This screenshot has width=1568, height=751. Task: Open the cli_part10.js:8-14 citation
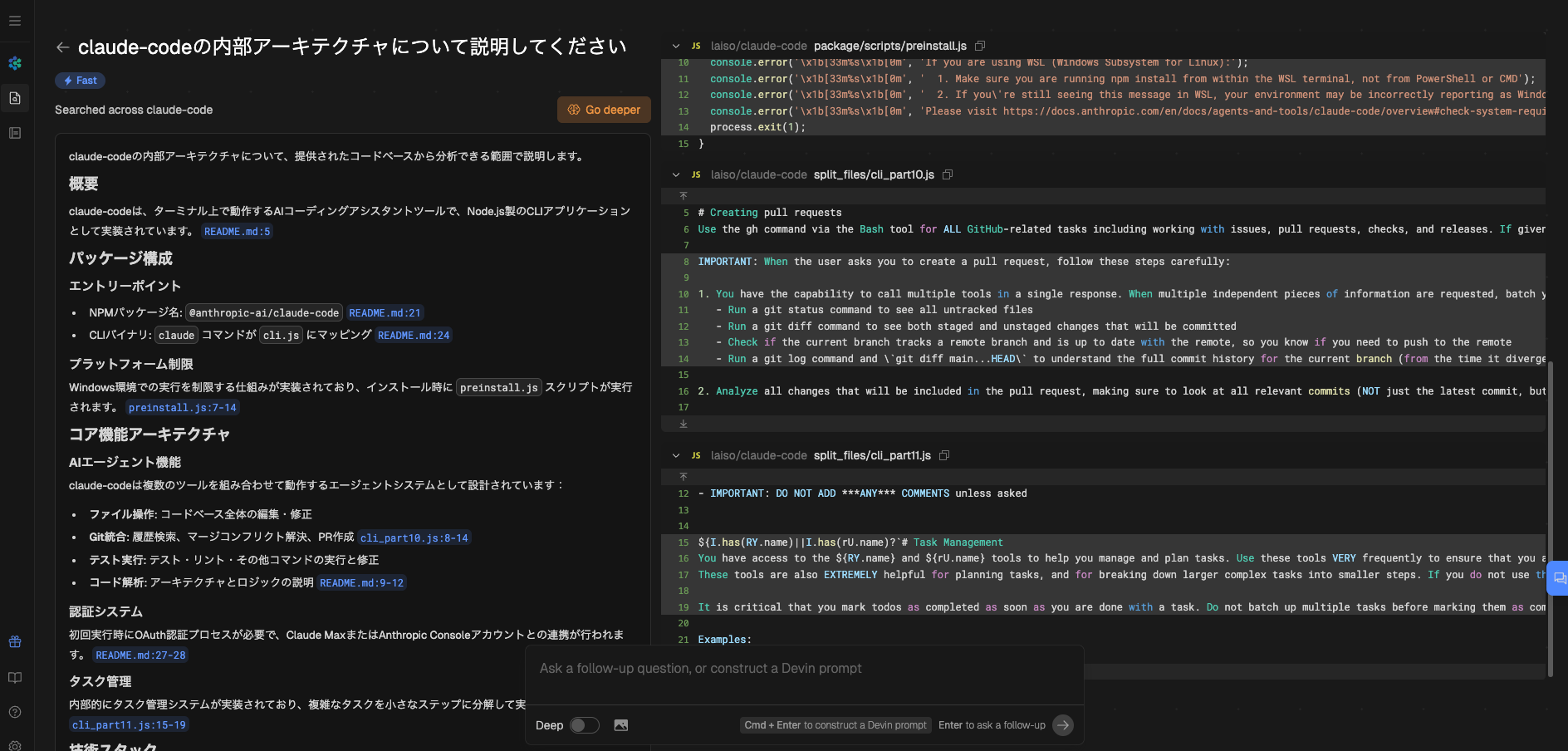point(414,538)
